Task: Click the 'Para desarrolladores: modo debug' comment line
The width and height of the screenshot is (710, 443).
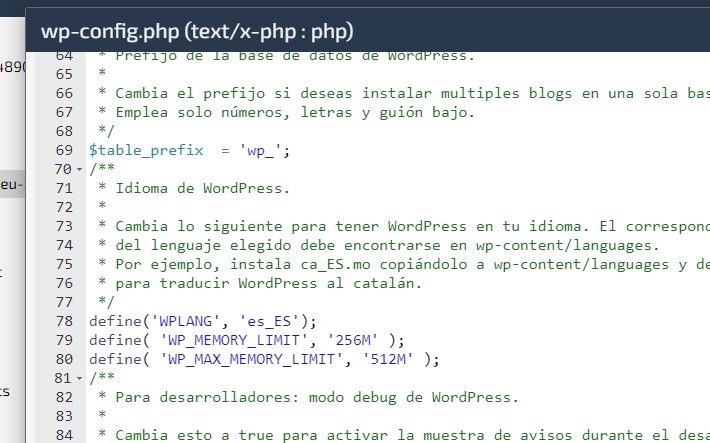Action: pyautogui.click(x=308, y=397)
